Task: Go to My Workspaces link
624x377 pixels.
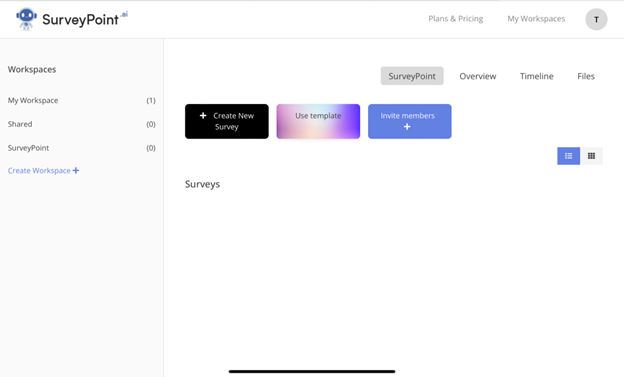Action: click(x=536, y=19)
